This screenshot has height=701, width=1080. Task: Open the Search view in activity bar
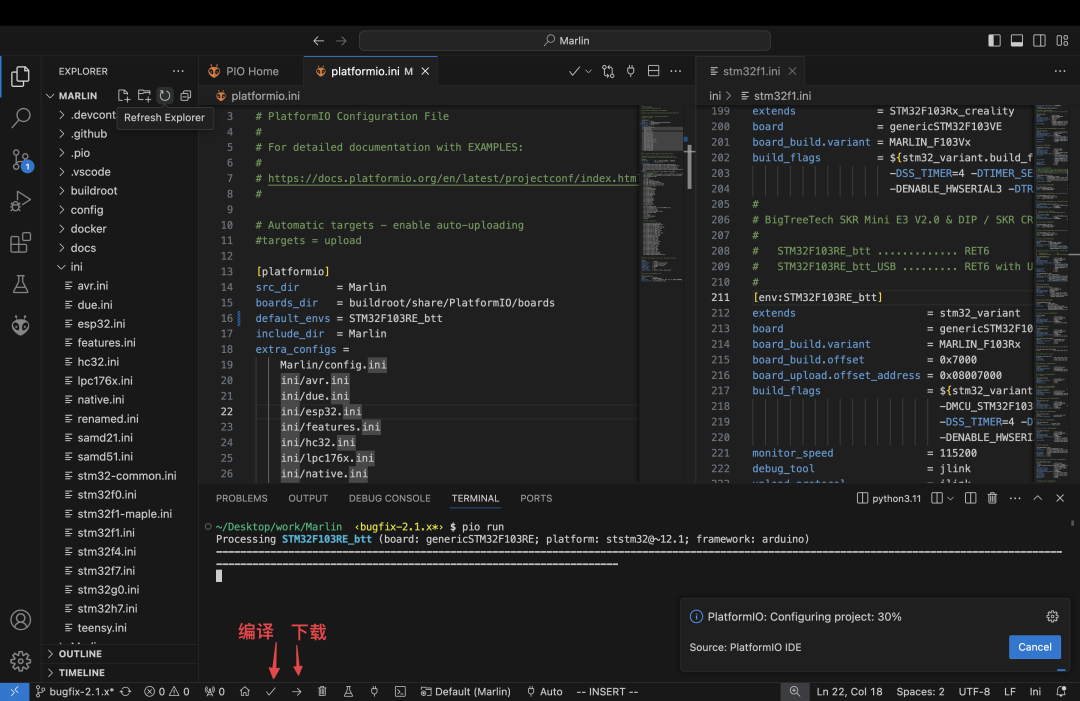coord(20,118)
